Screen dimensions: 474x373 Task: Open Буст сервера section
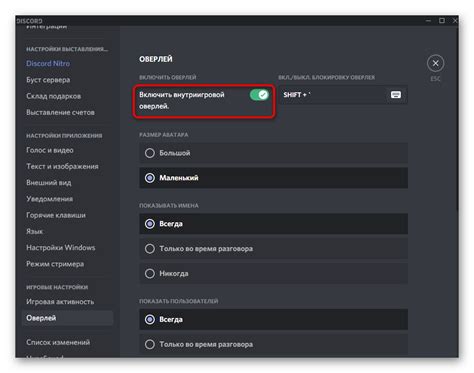48,80
